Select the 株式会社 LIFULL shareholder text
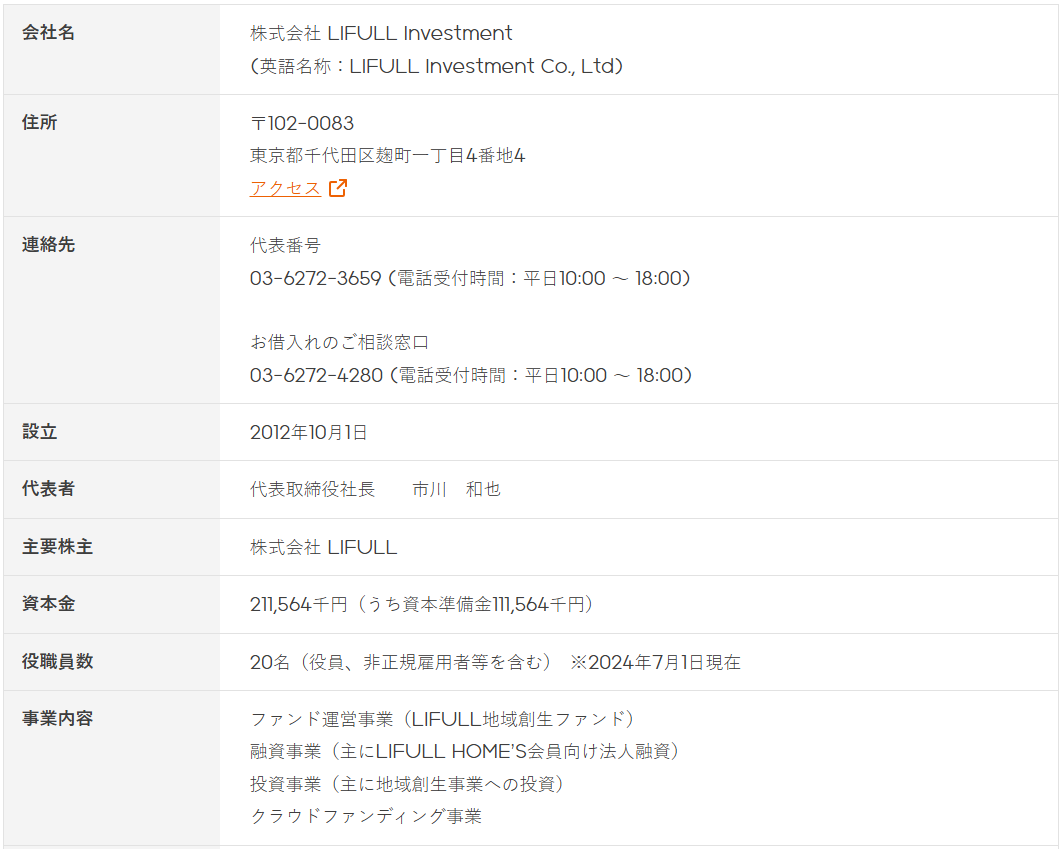 (323, 547)
